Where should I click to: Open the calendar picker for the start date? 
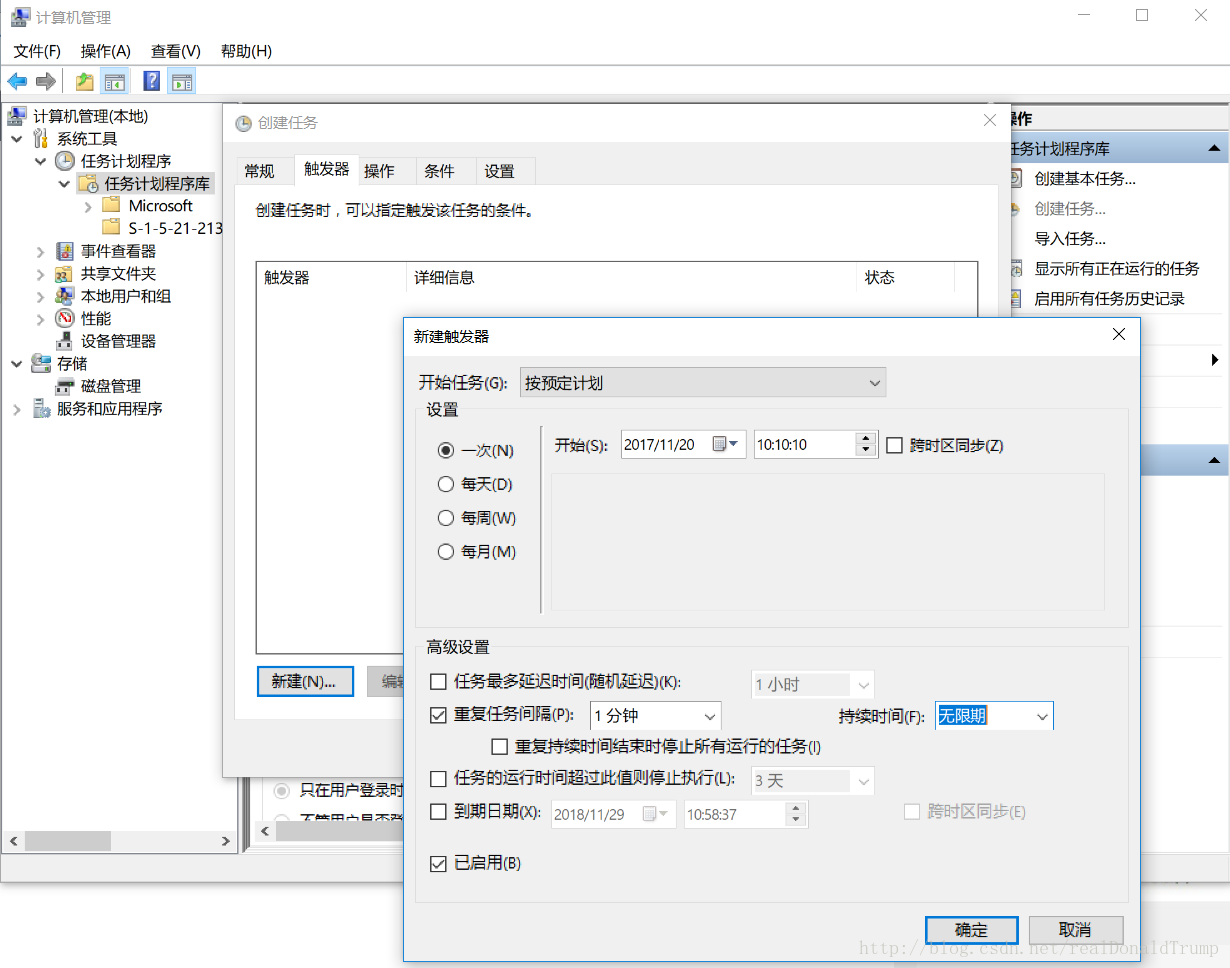pyautogui.click(x=725, y=445)
